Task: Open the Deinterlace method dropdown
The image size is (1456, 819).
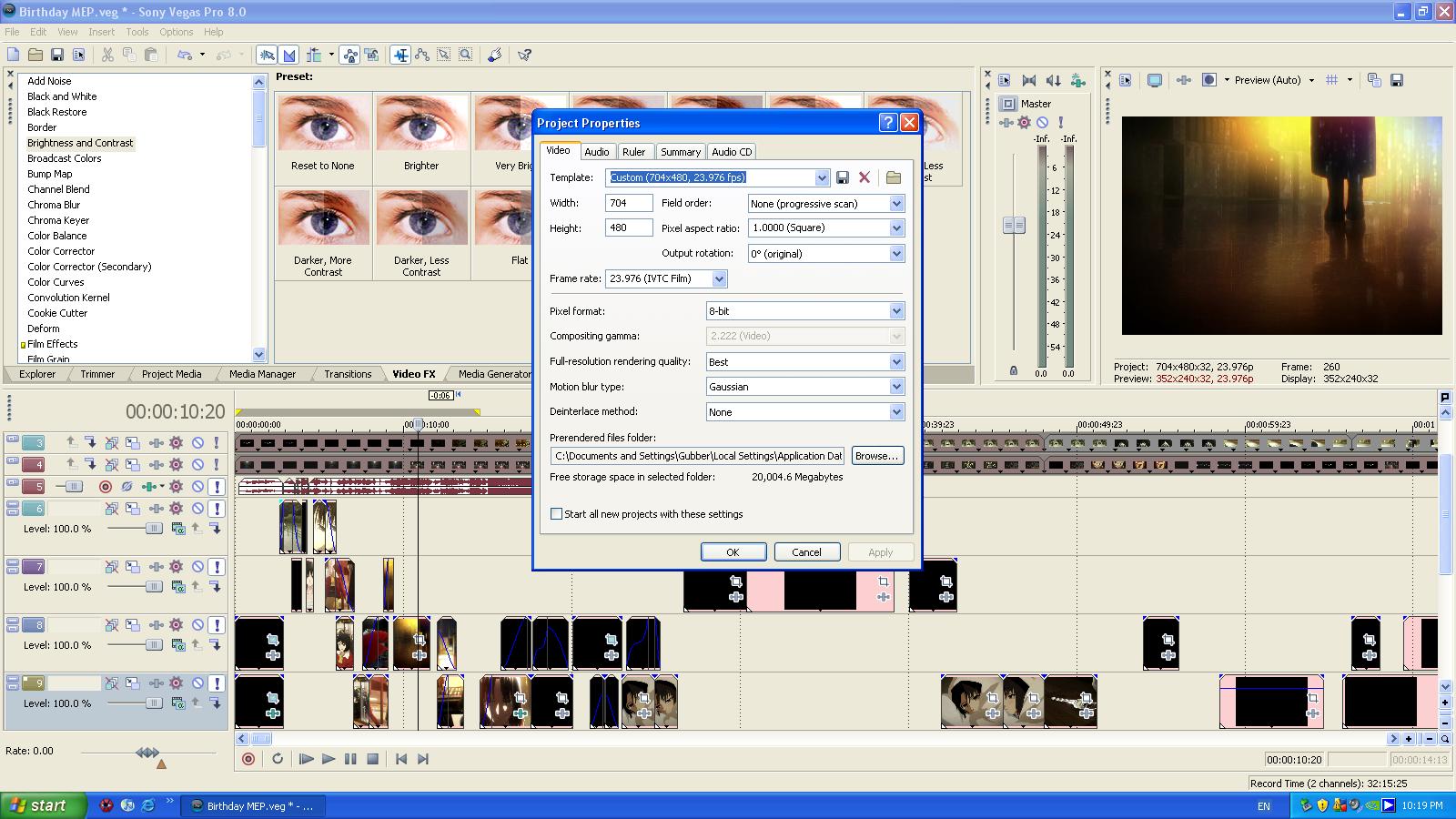Action: pos(896,412)
